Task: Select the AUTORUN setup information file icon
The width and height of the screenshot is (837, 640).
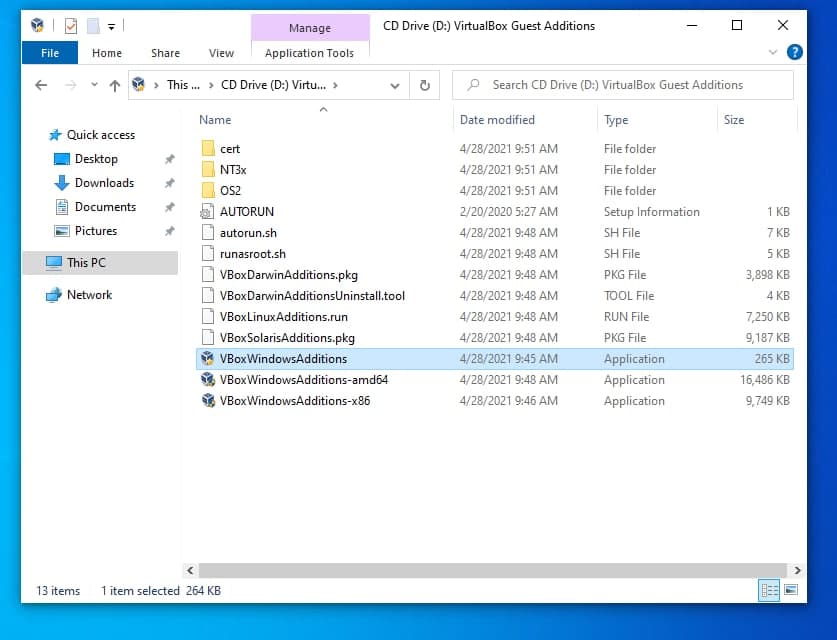Action: tap(208, 212)
